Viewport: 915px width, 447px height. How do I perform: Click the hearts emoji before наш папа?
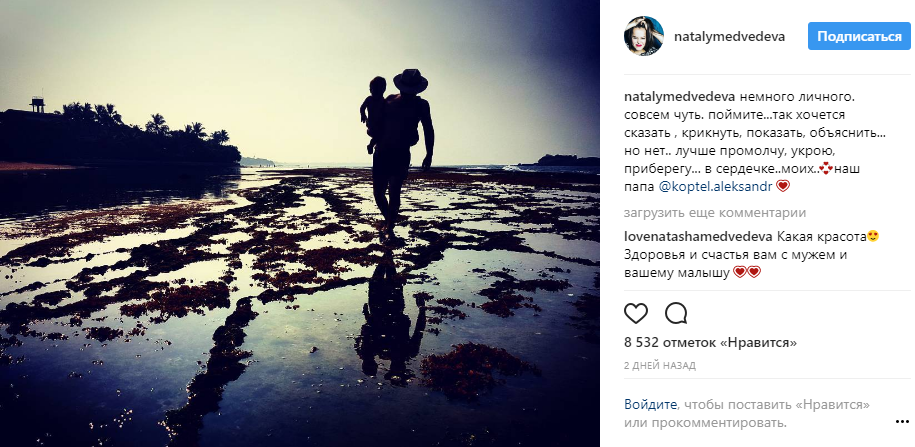[825, 169]
